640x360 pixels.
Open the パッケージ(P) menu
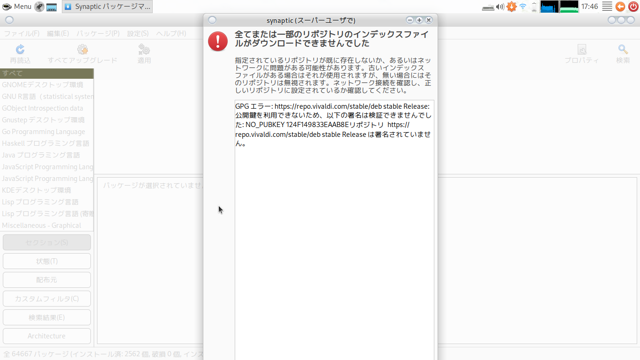[x=98, y=33]
